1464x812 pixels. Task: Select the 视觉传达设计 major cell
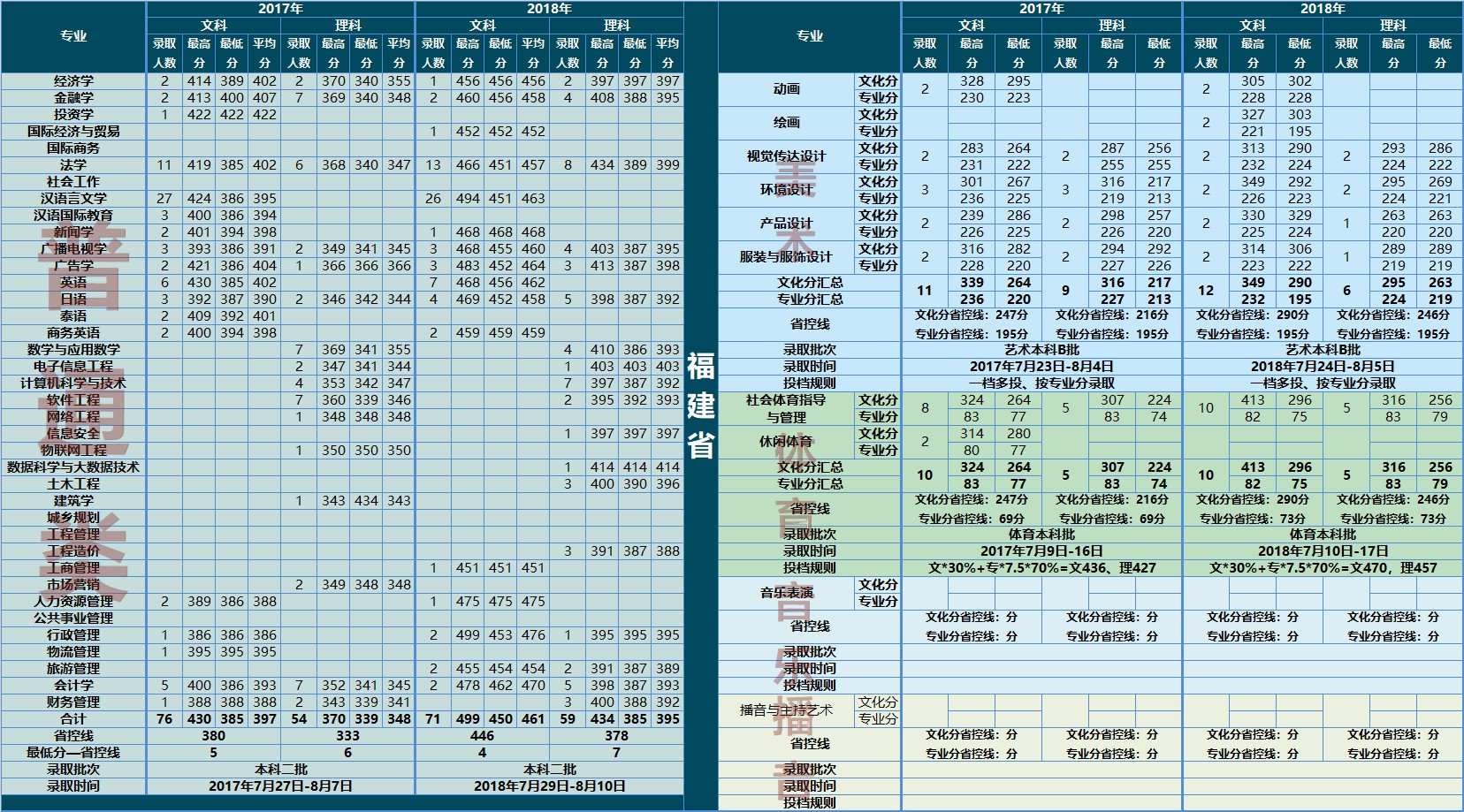point(786,156)
